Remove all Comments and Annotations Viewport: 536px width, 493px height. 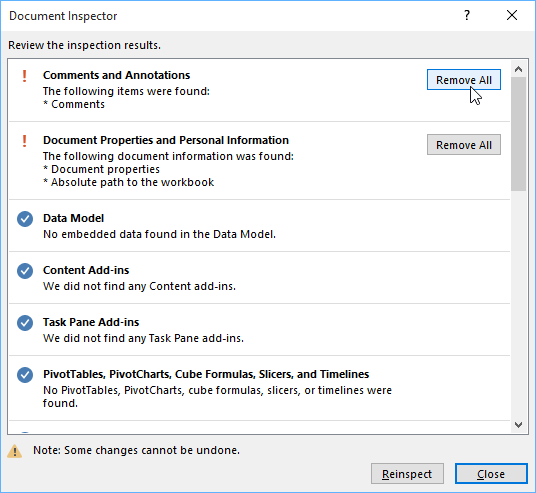point(464,80)
